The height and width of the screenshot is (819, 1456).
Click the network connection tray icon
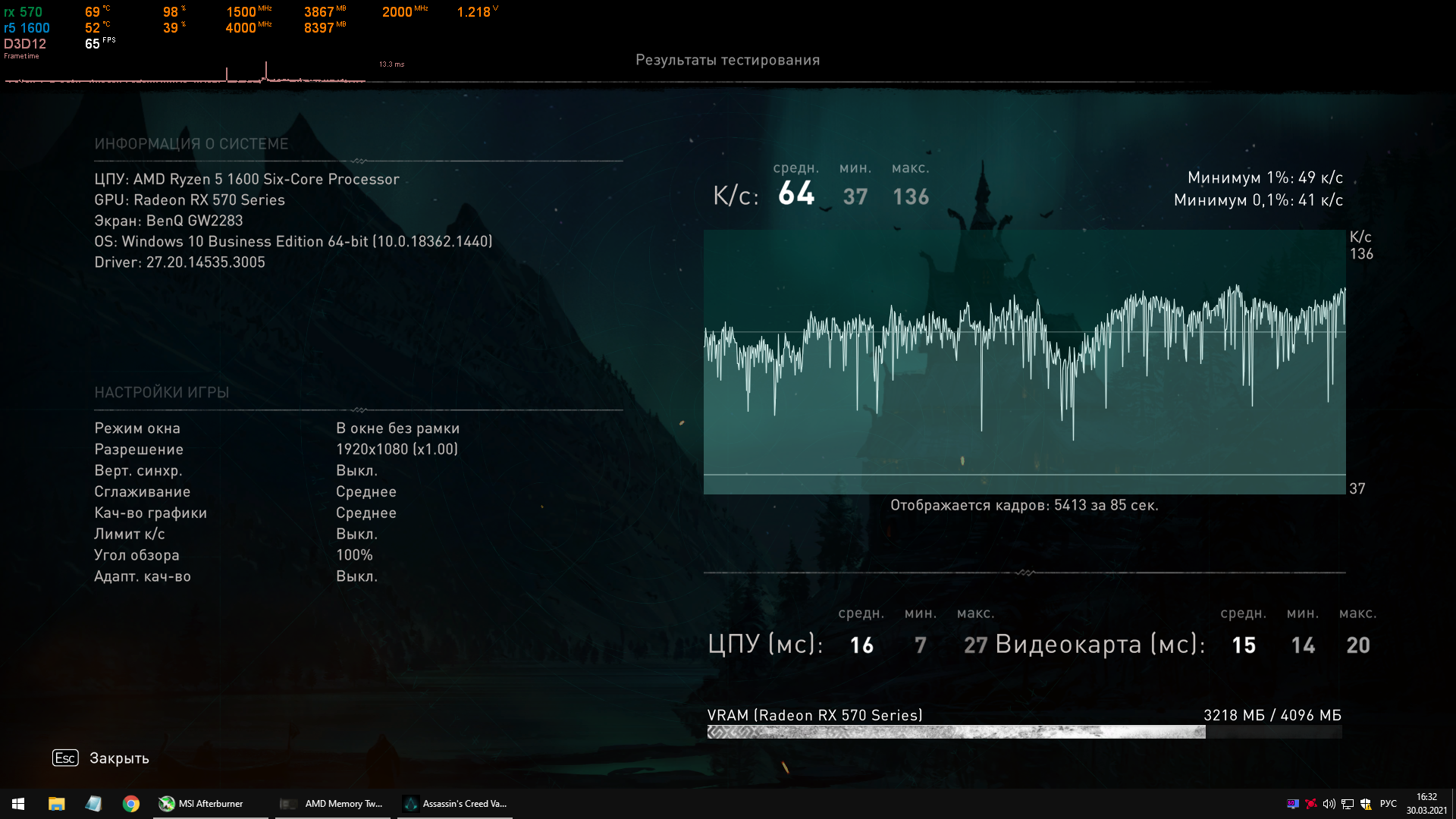1348,804
